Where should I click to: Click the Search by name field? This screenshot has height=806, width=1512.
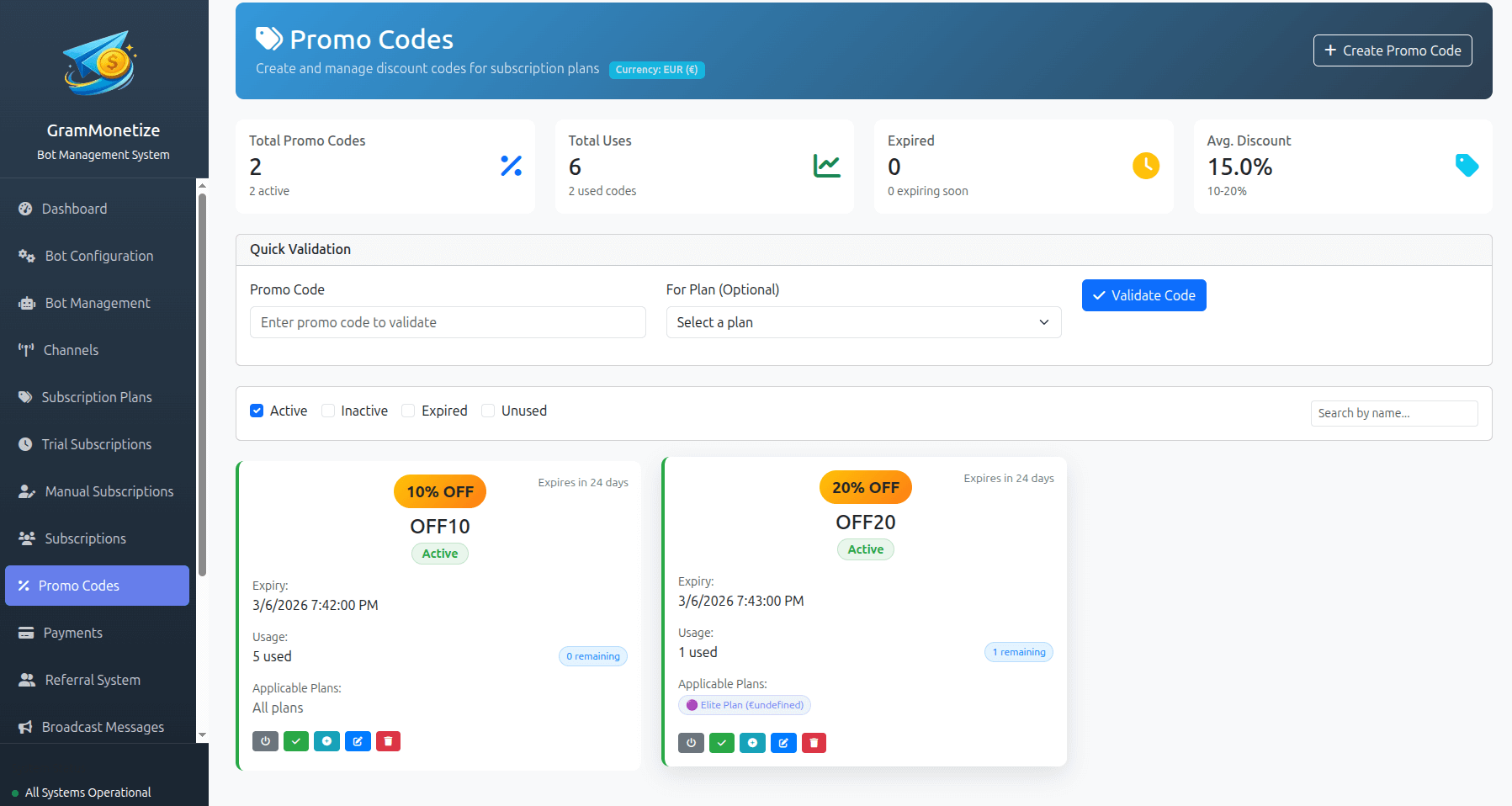coord(1393,413)
